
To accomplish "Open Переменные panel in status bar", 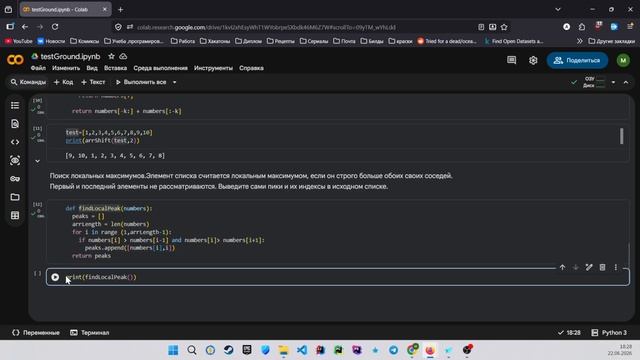I will tap(36, 333).
